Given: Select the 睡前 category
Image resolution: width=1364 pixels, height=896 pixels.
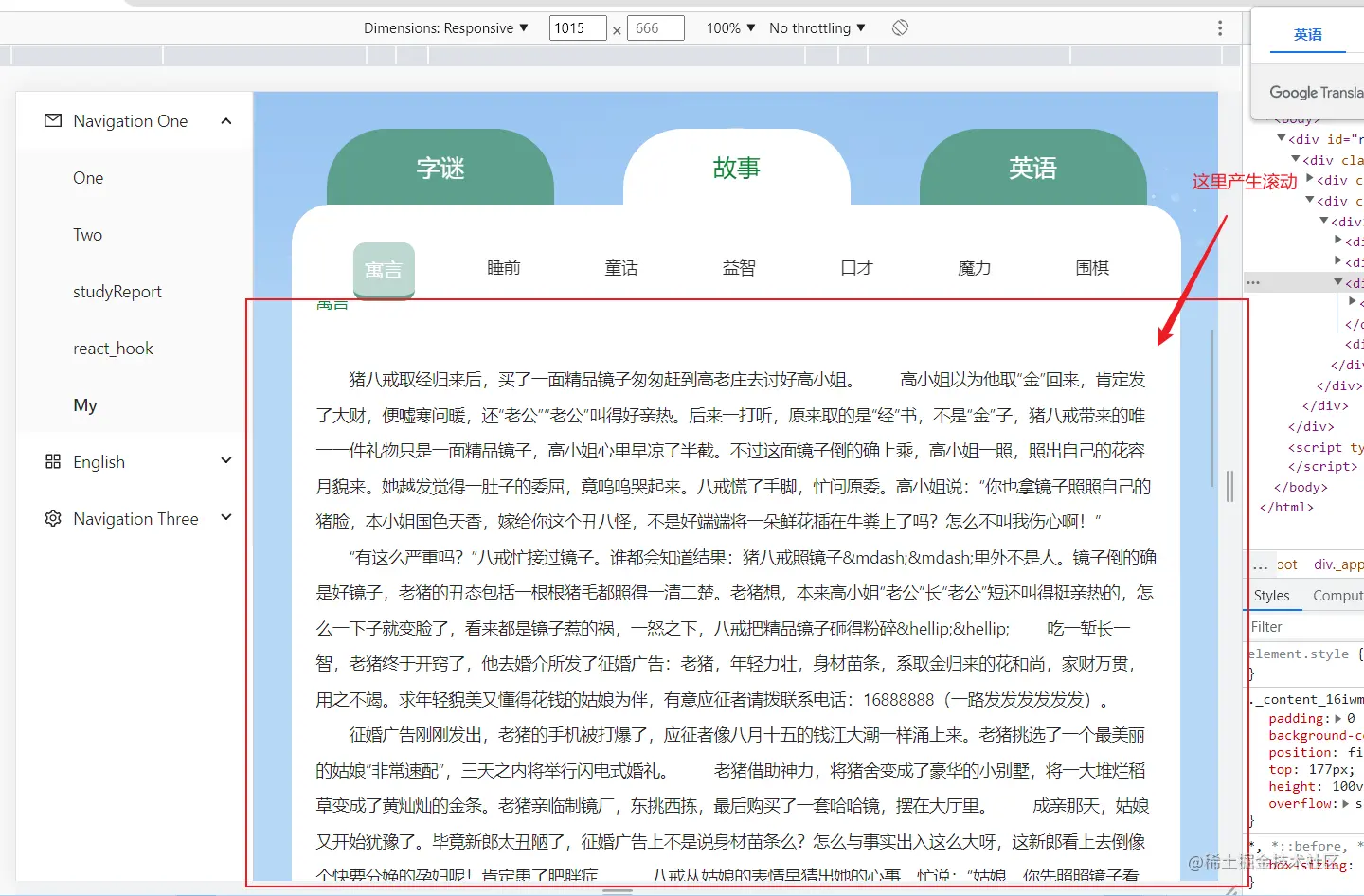Looking at the screenshot, I should (x=504, y=268).
